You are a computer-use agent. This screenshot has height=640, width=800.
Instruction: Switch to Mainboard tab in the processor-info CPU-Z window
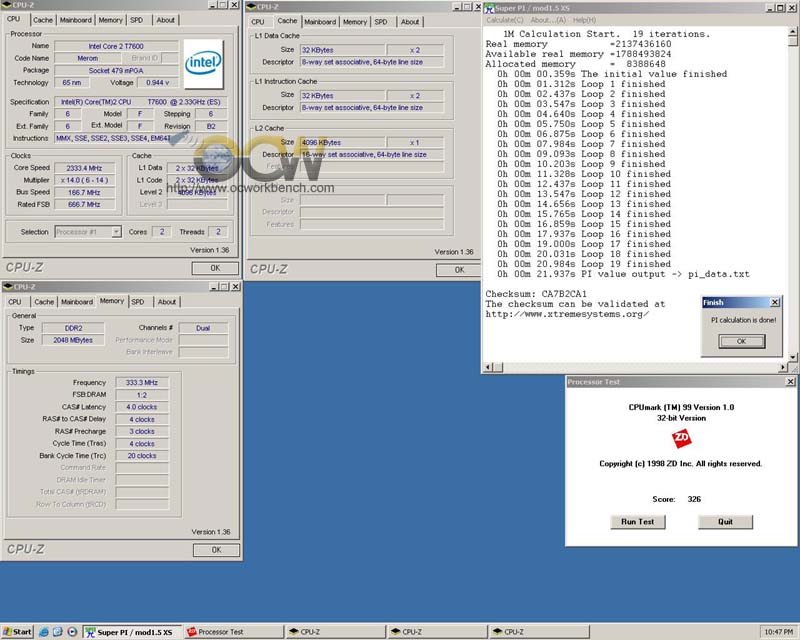(76, 20)
